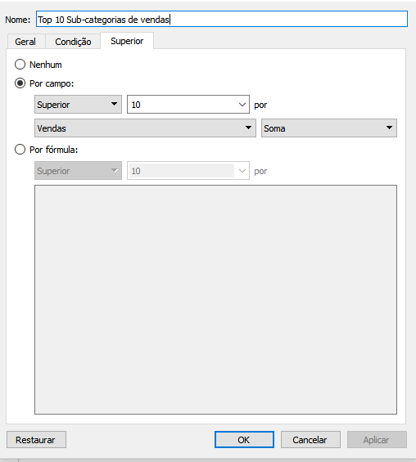
Task: Expand the count combo box showing 10
Action: point(188,104)
